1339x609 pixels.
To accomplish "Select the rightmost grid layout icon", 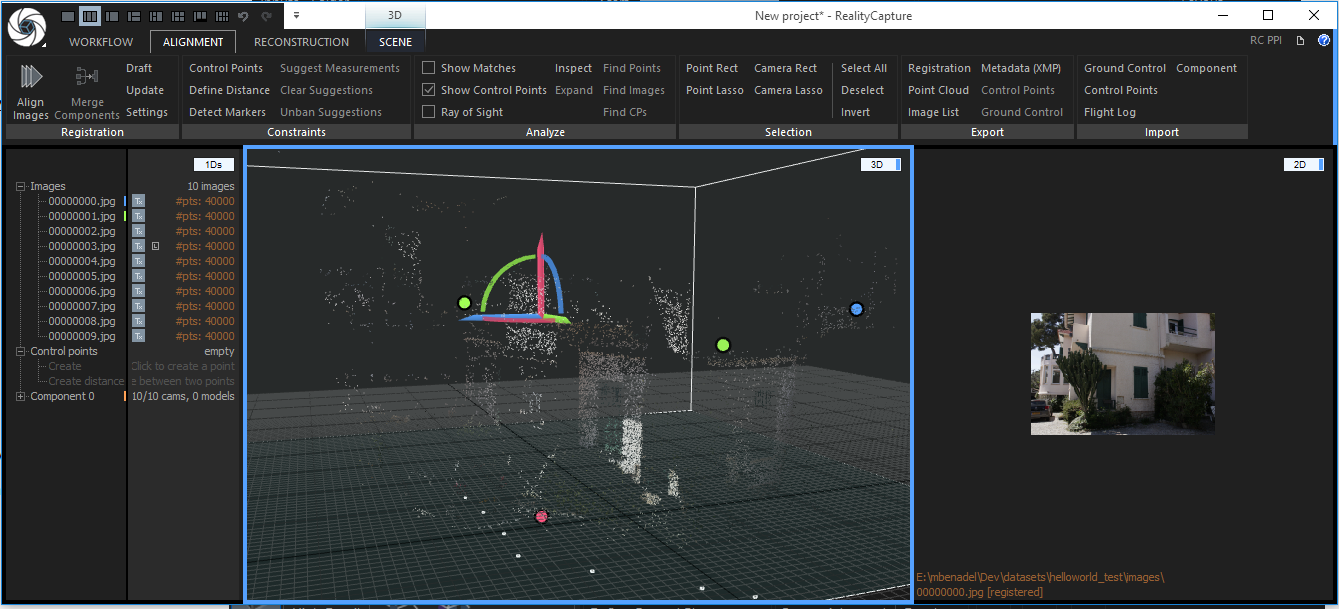I will coord(221,16).
